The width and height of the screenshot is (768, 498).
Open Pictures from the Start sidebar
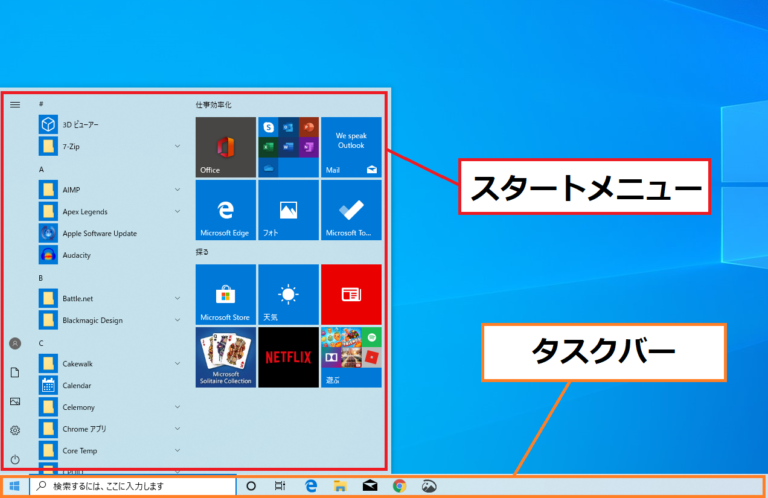[x=15, y=402]
